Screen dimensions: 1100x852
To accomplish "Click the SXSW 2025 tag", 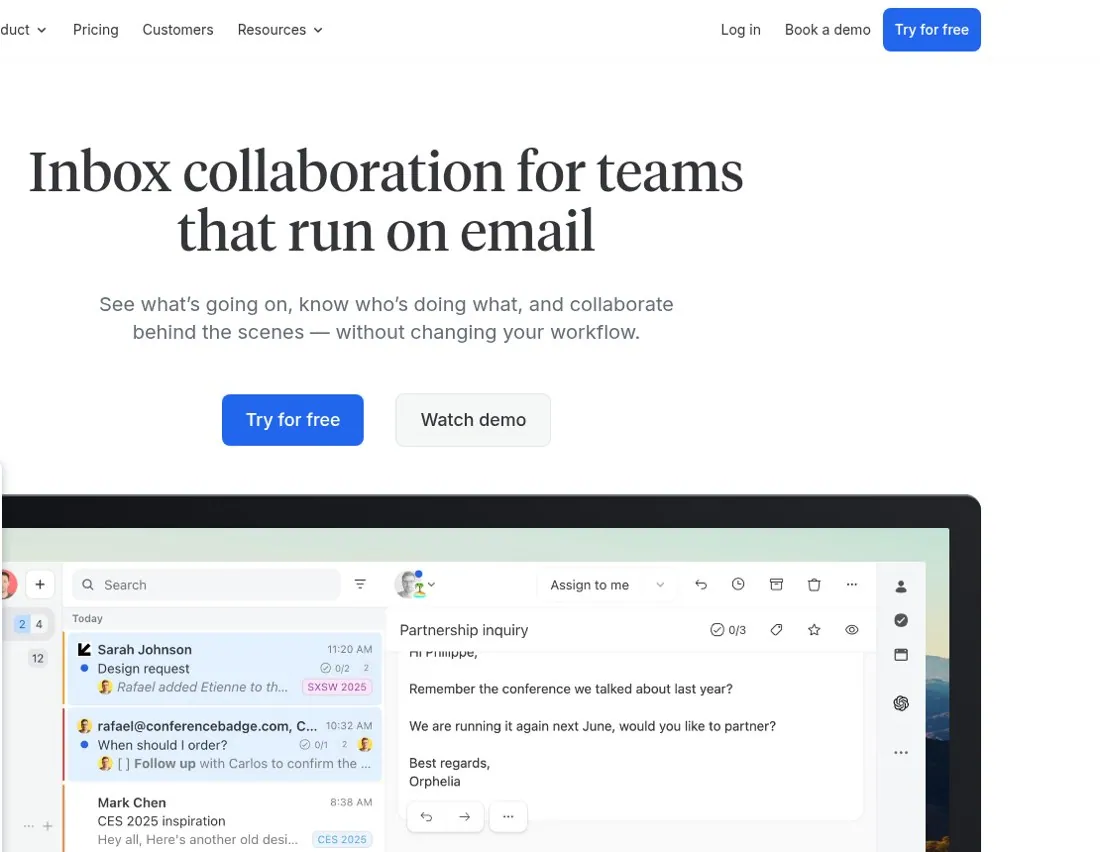I will point(337,687).
